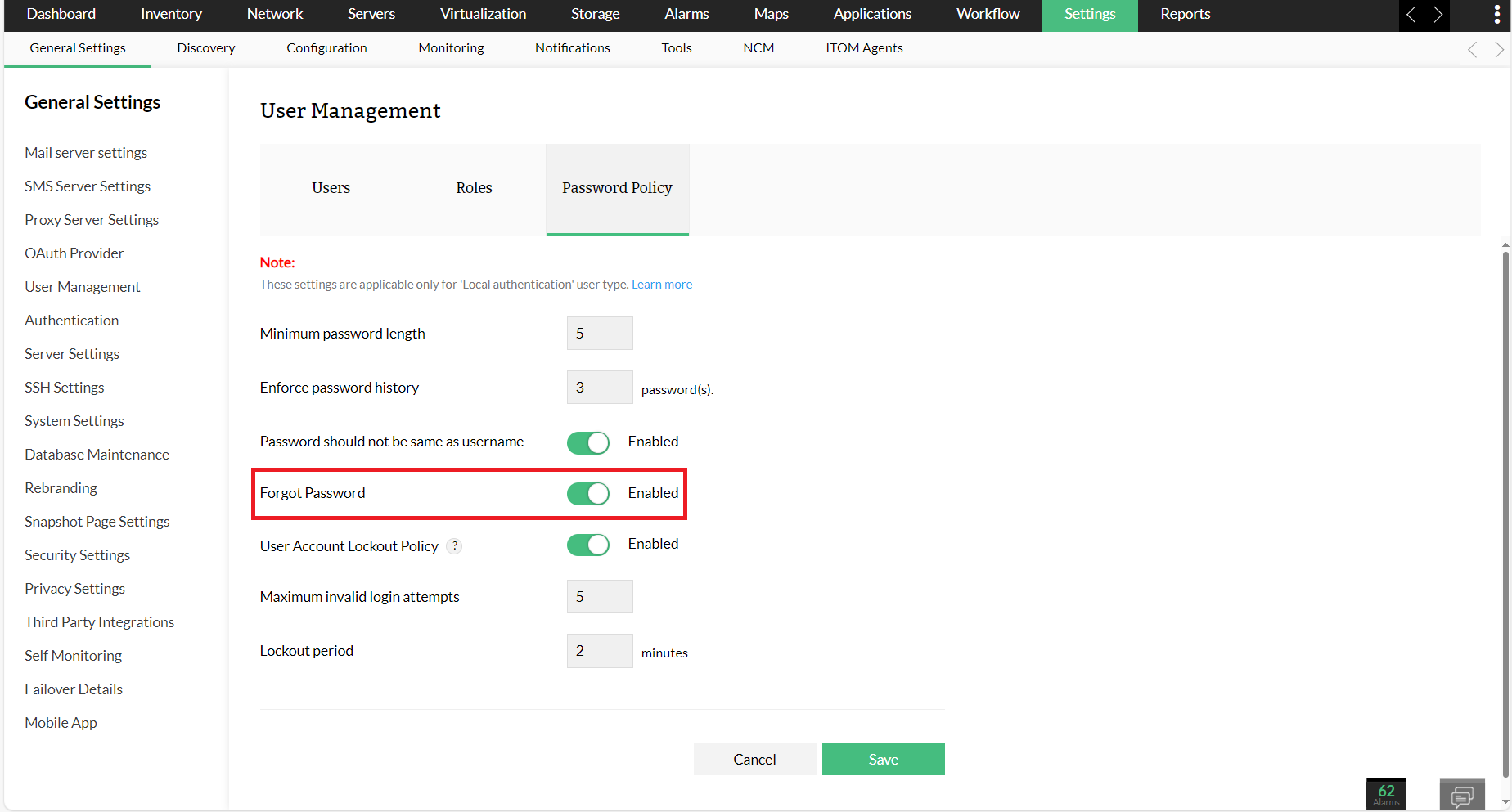Click the sub-menu next arrow
The image size is (1512, 812).
click(x=1499, y=49)
